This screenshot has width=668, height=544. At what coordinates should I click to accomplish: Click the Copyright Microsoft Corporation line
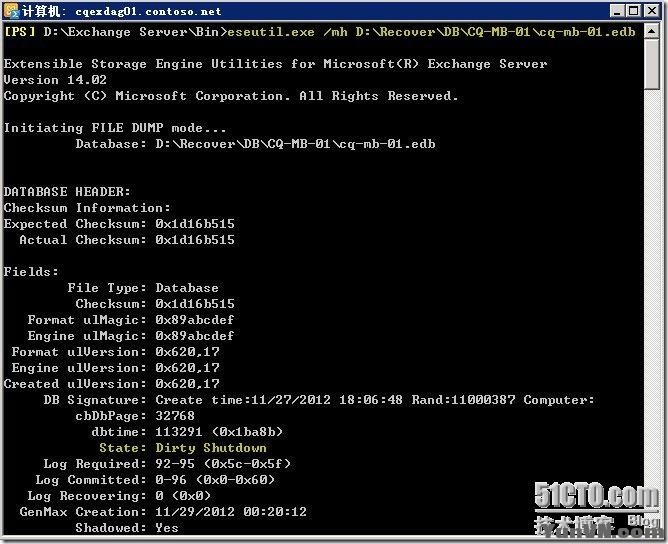(231, 96)
